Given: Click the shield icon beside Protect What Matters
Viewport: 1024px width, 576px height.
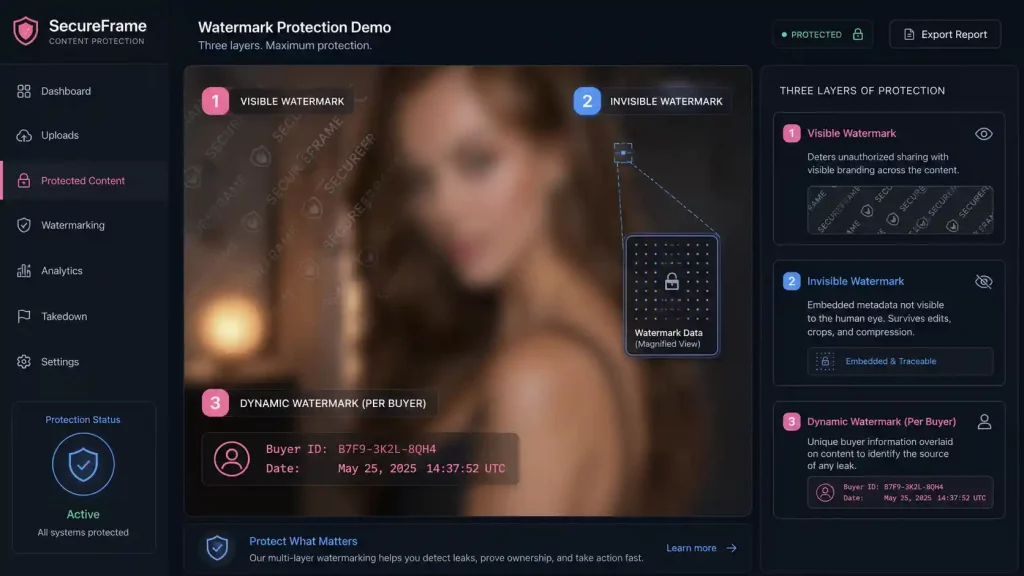Looking at the screenshot, I should tap(217, 548).
